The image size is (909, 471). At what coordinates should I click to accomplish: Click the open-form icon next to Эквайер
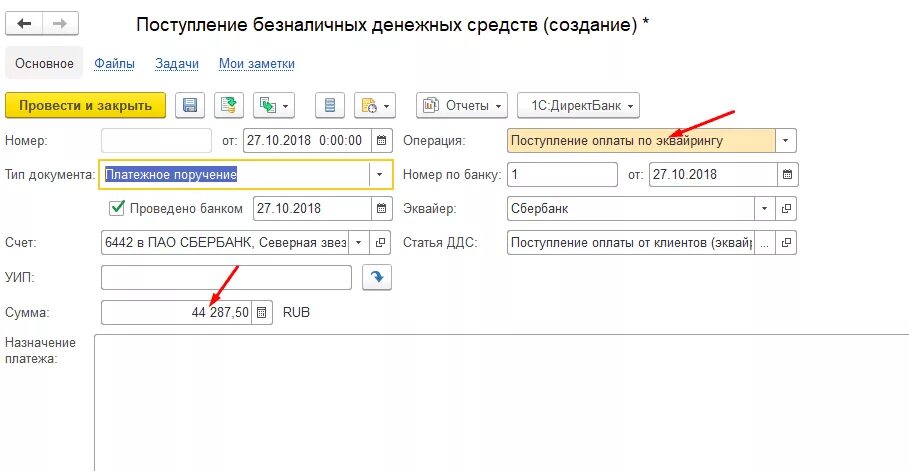coord(786,209)
